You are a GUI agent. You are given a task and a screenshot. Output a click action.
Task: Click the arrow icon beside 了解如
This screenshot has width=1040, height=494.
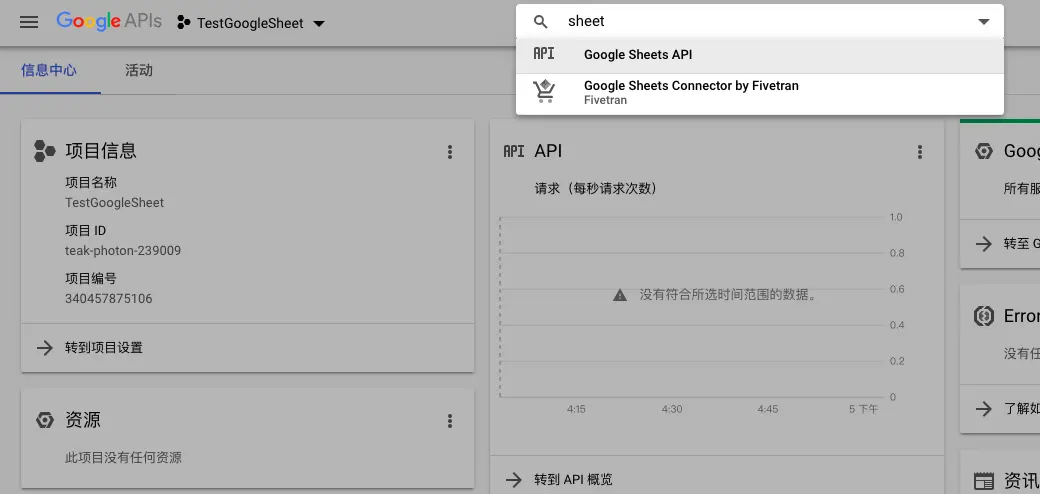984,408
